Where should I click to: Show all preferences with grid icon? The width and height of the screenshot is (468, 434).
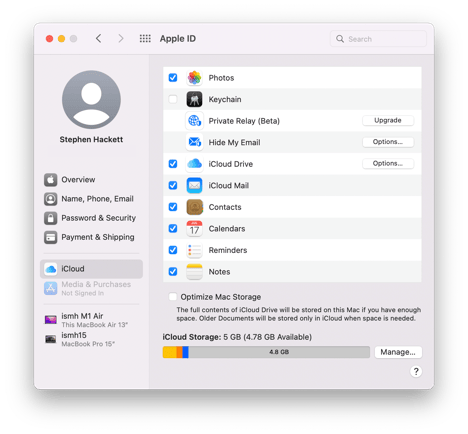(145, 39)
